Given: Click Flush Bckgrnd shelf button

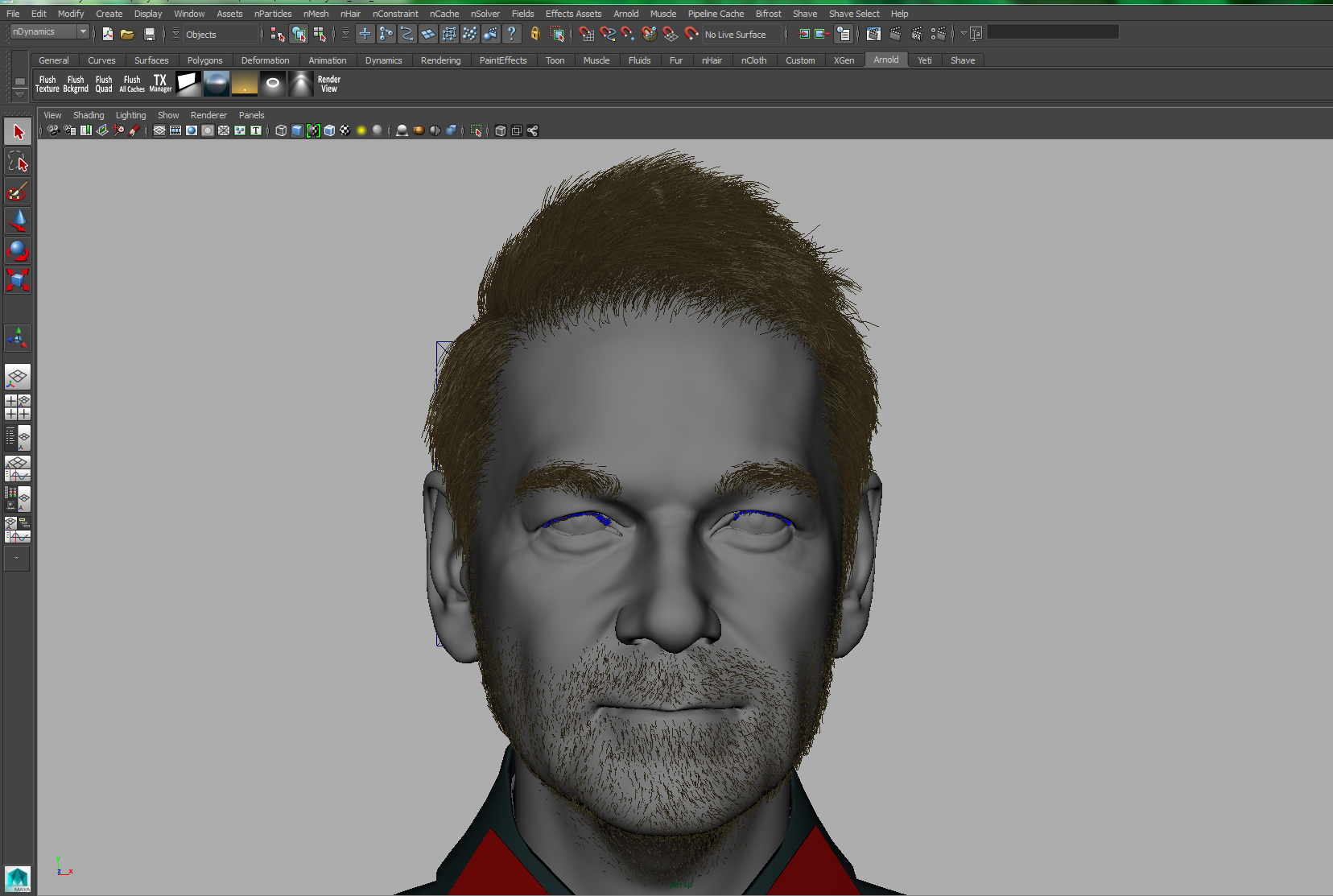Looking at the screenshot, I should pos(76,84).
